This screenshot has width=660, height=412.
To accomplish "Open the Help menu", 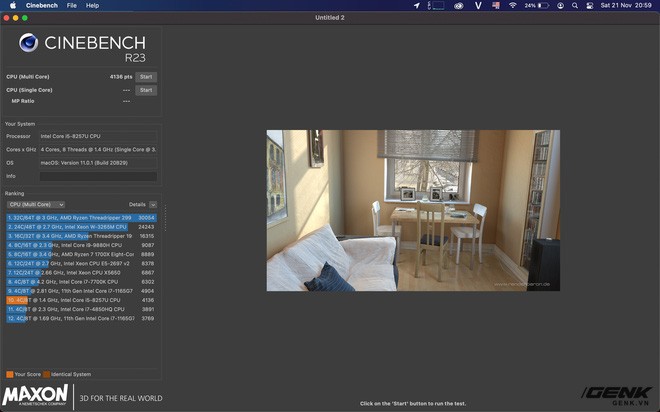I will point(92,5).
